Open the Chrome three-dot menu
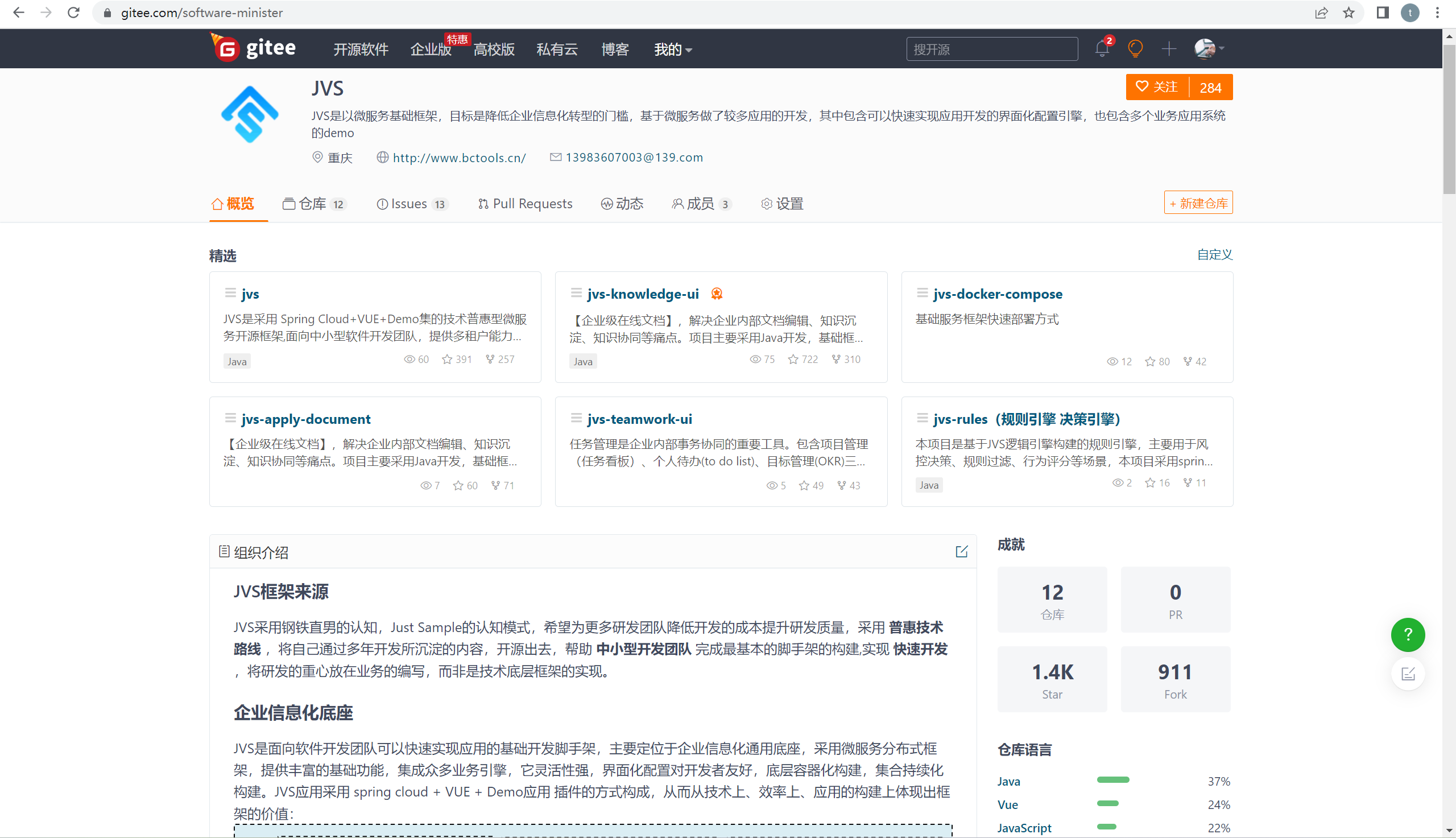Viewport: 1456px width, 838px height. click(1437, 13)
